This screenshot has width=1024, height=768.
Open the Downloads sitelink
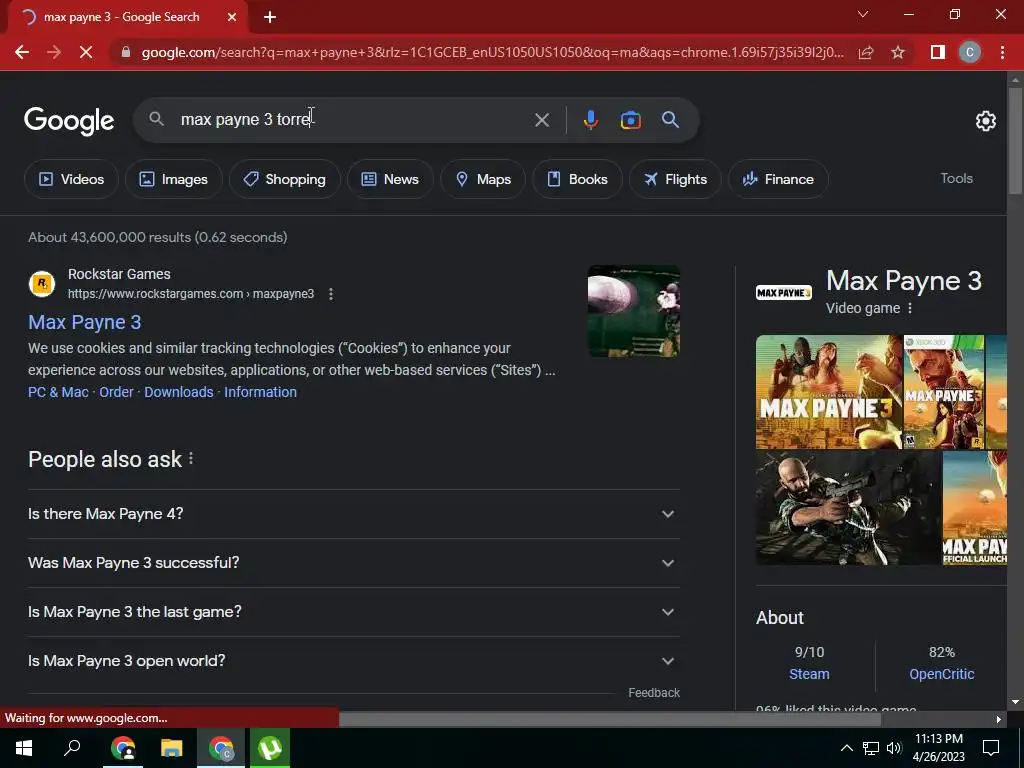[x=179, y=392]
